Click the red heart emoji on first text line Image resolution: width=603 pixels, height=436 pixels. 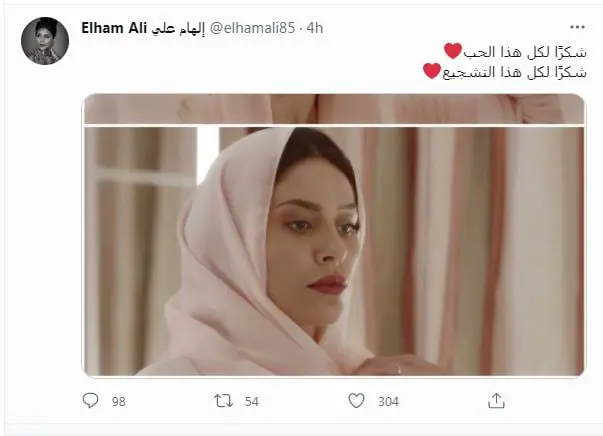point(453,51)
